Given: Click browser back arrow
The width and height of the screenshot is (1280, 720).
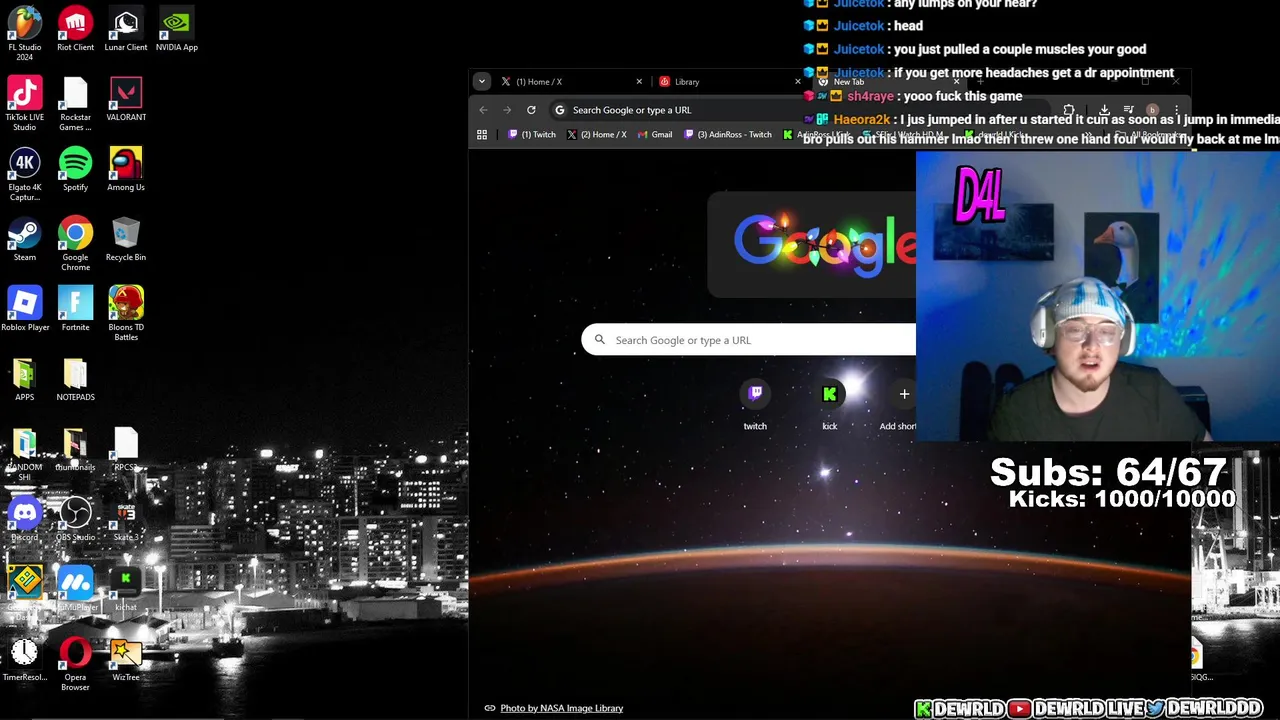Looking at the screenshot, I should pos(483,110).
